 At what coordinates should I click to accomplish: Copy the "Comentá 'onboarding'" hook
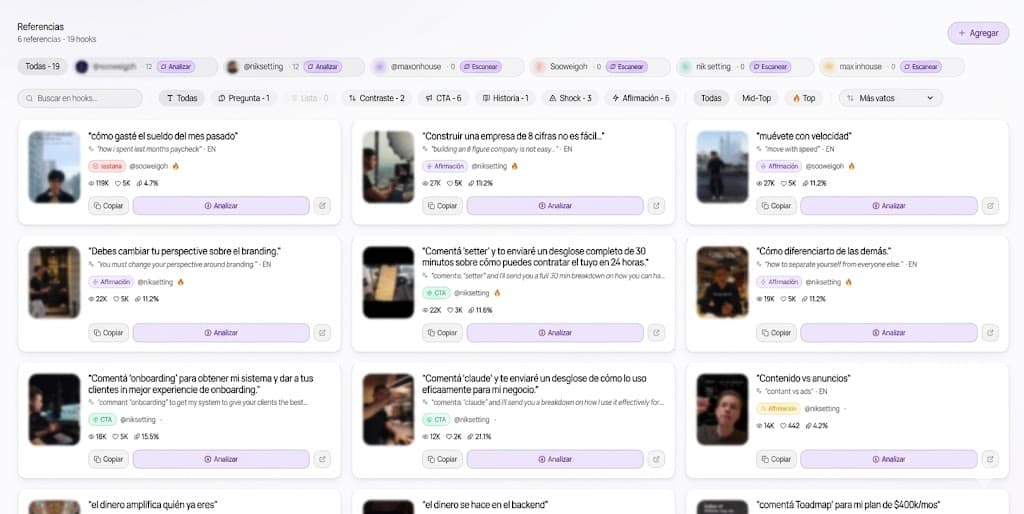(108, 459)
